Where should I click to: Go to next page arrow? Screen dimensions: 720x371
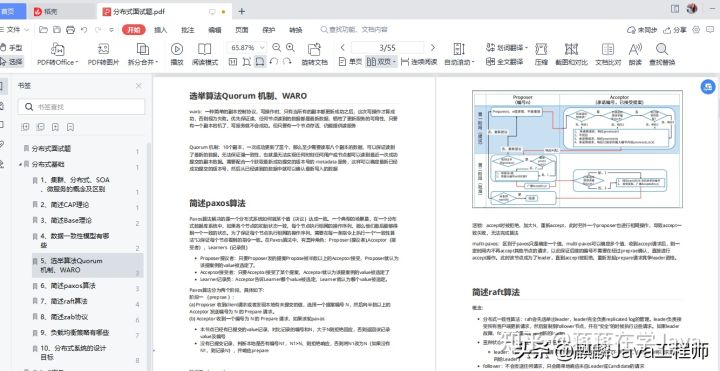tap(433, 47)
